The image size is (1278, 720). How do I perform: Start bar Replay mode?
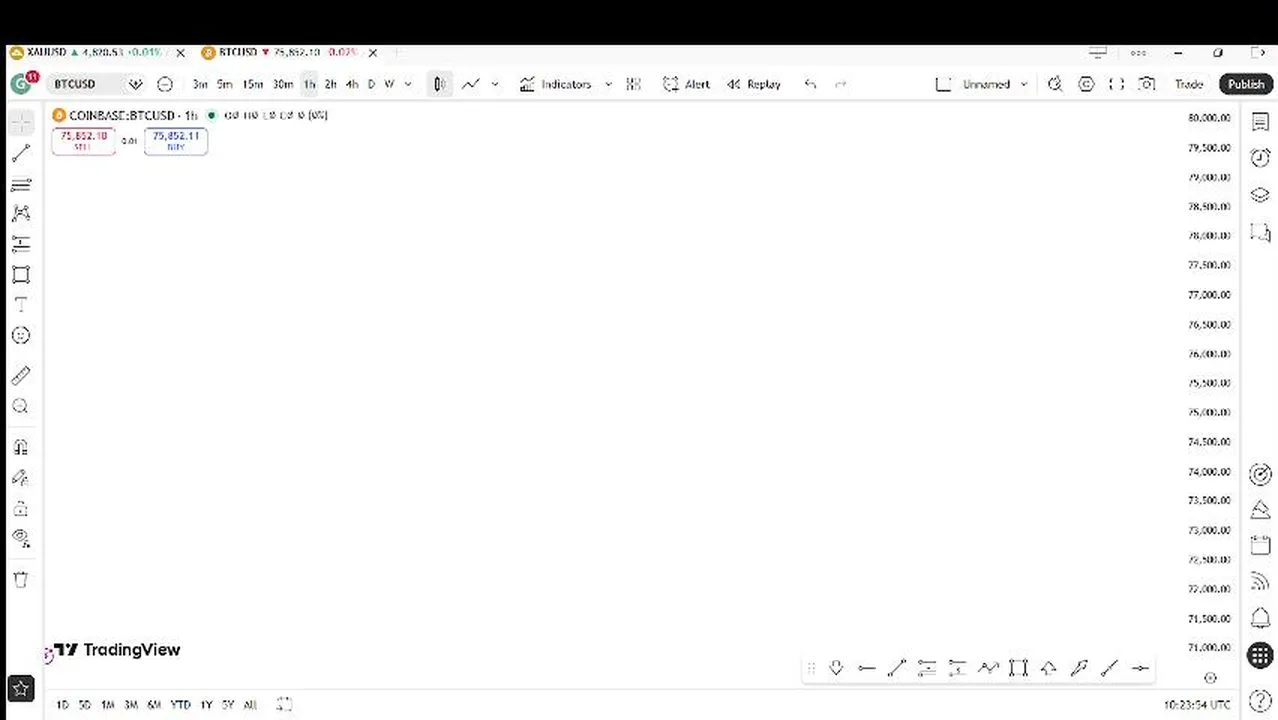point(754,84)
